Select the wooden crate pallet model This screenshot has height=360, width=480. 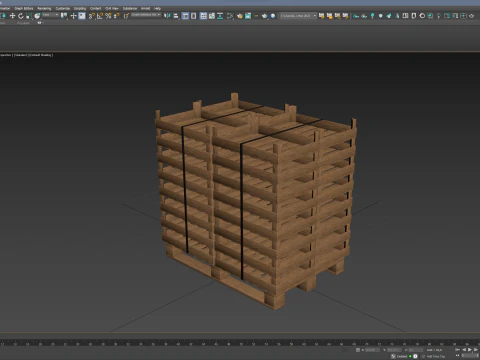[257, 200]
